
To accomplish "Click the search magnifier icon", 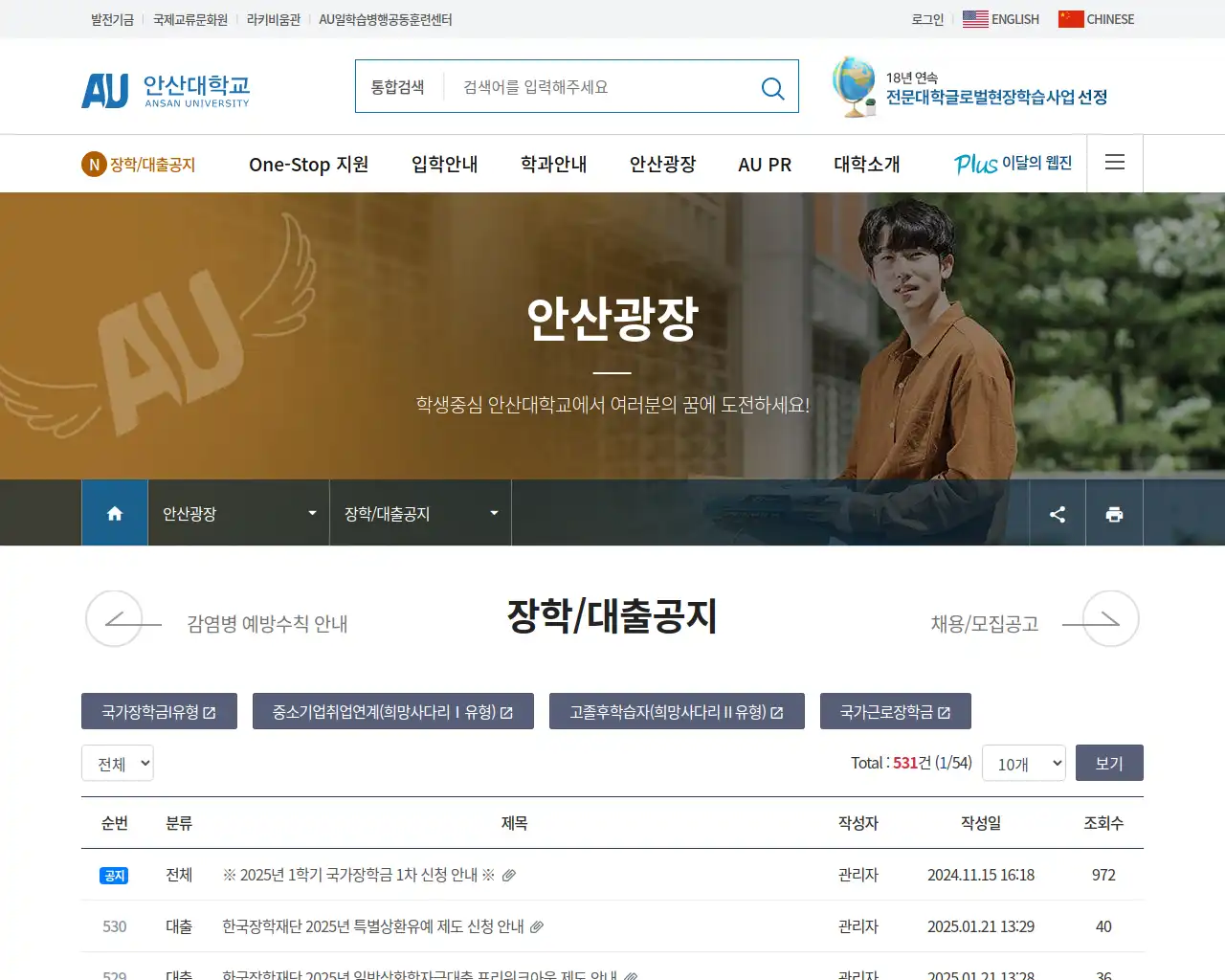I will (x=772, y=87).
